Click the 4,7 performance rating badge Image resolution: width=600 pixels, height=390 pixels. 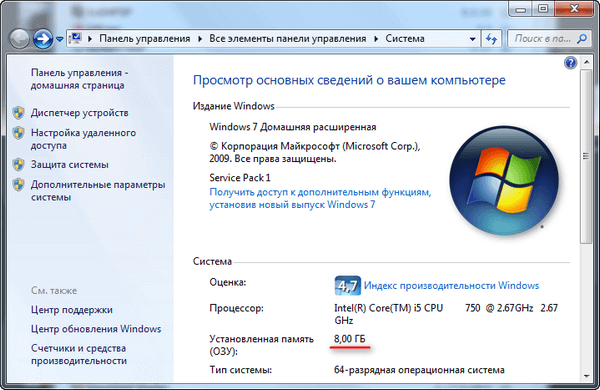click(x=347, y=286)
